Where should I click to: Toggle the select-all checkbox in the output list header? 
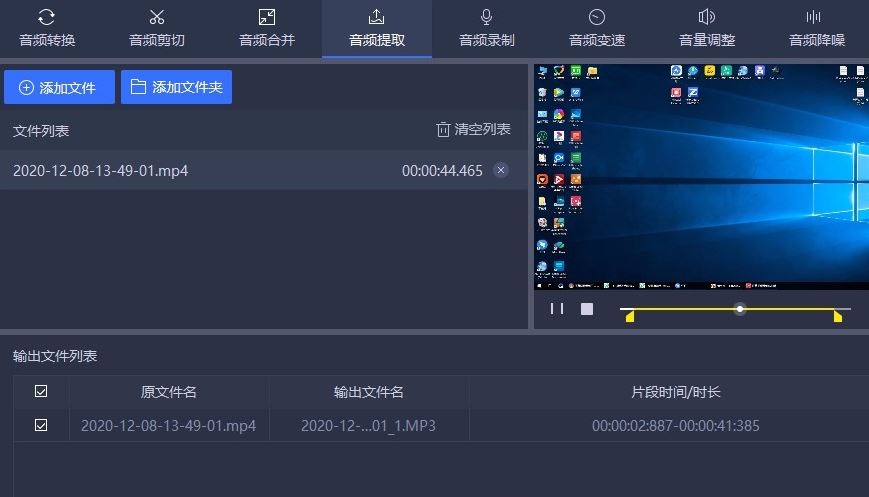click(41, 391)
